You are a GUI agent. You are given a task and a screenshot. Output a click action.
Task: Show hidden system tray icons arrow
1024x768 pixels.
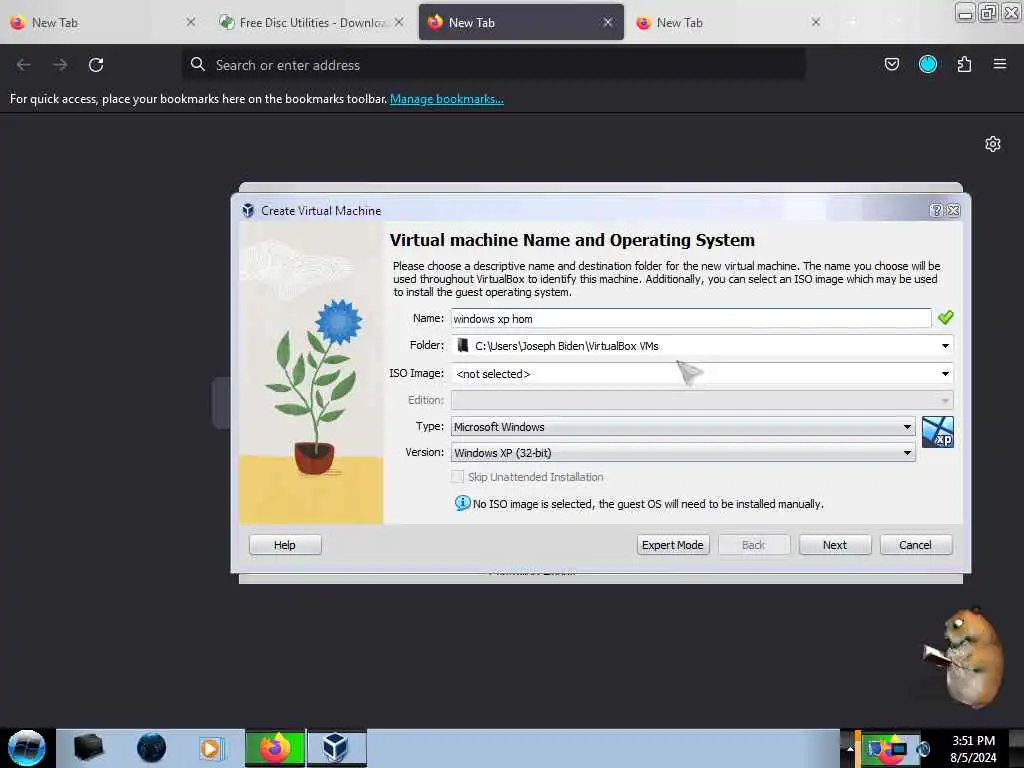click(849, 748)
